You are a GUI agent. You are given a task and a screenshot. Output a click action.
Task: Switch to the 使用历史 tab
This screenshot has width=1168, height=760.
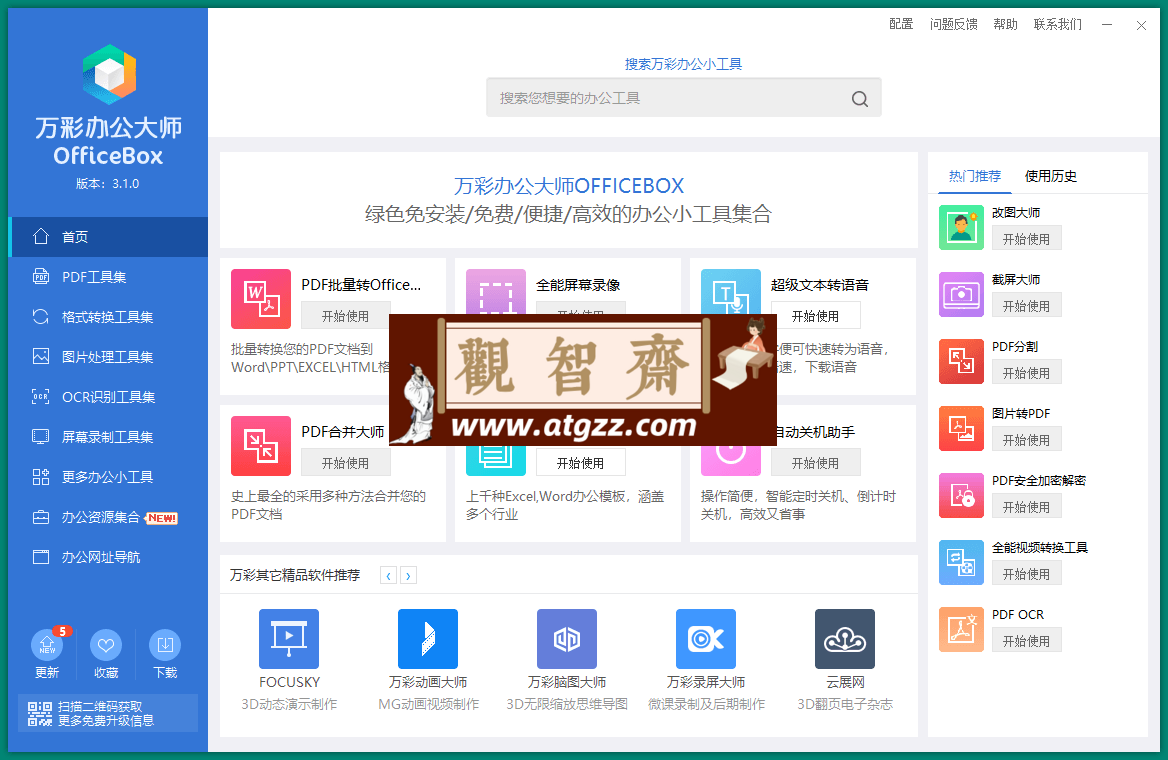[x=1050, y=177]
